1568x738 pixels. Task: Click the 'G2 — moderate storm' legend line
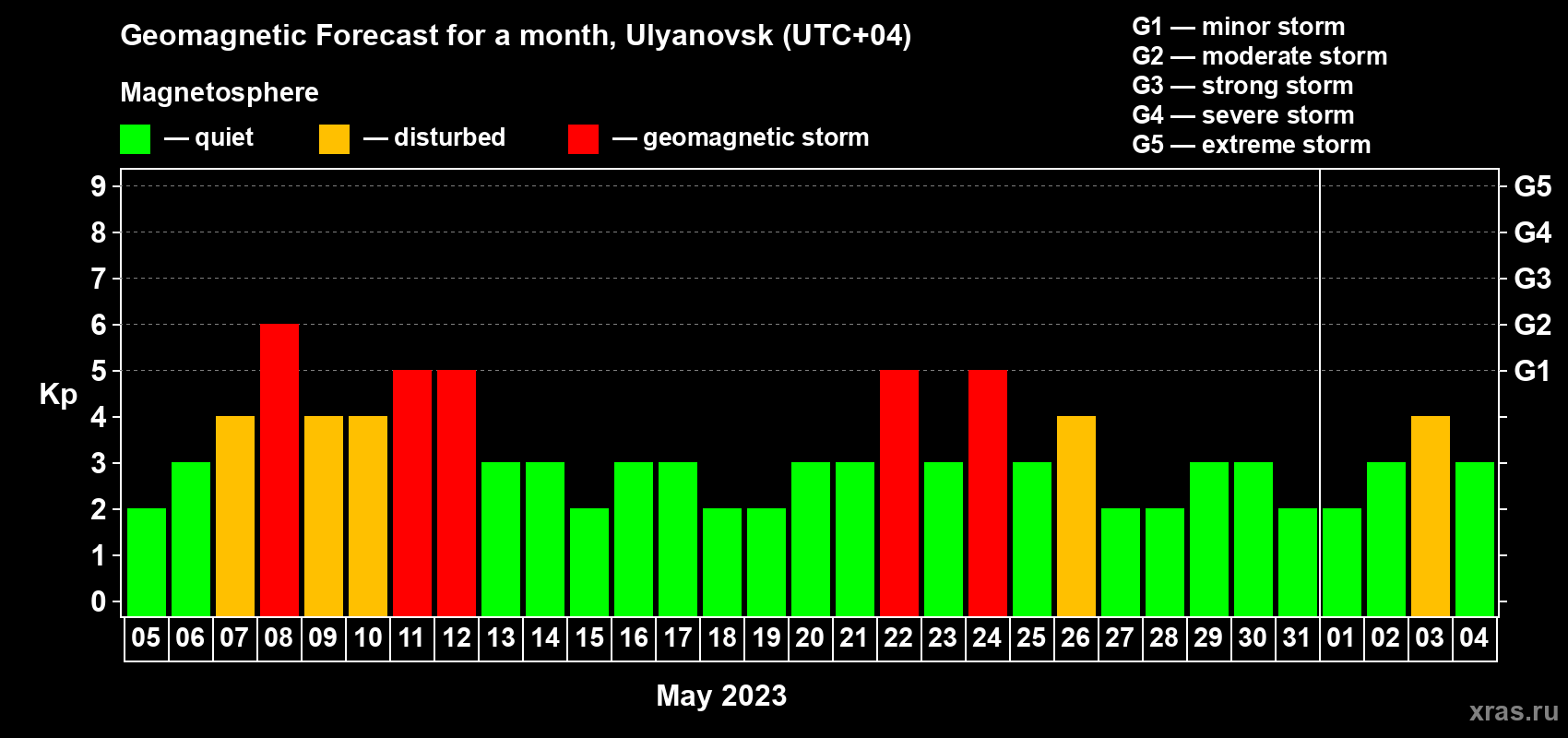1260,56
